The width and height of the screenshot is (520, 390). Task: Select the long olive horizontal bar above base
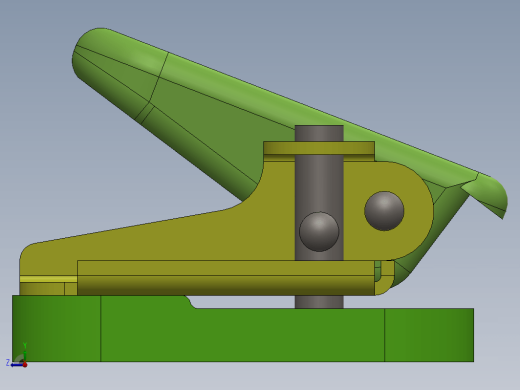pos(226,278)
